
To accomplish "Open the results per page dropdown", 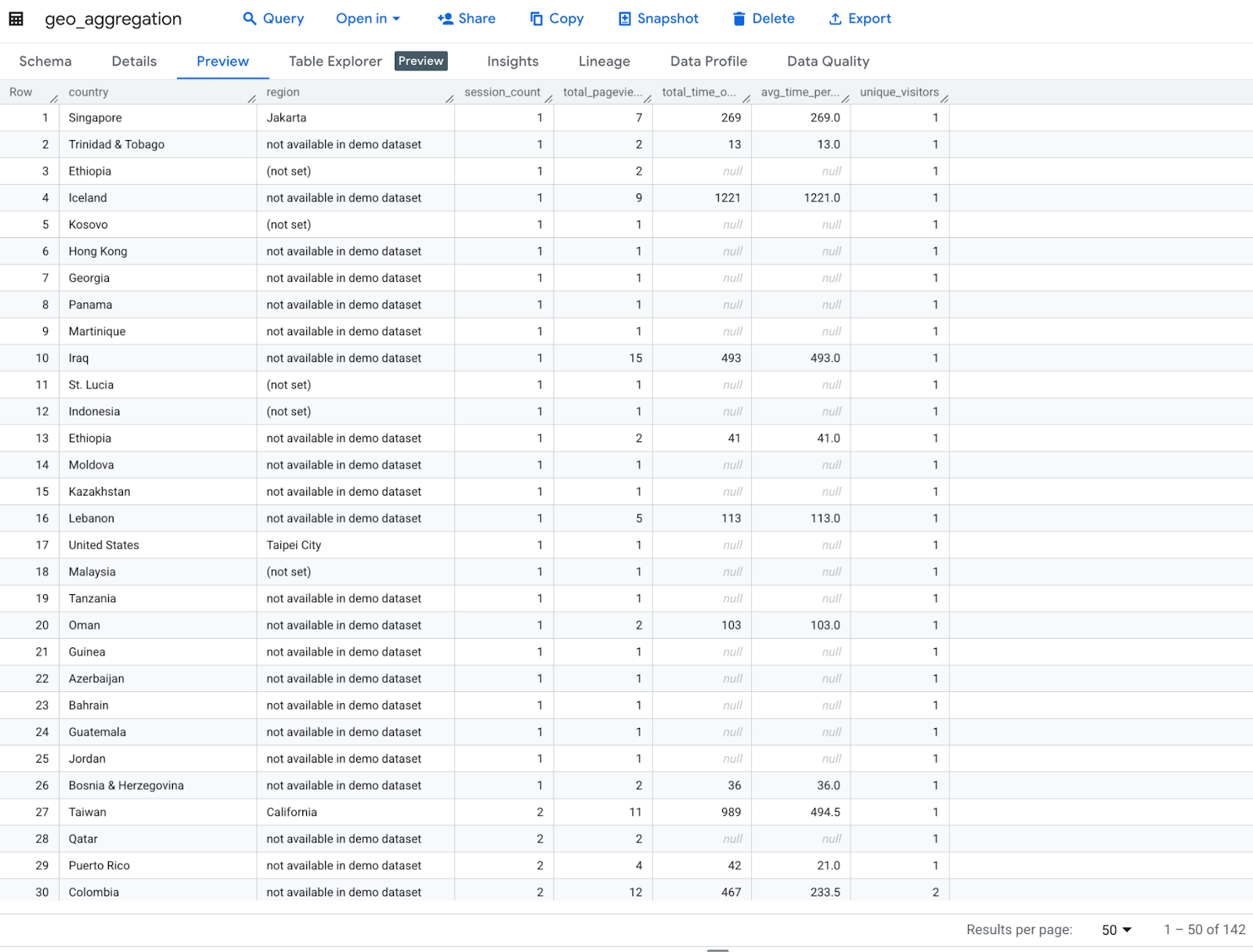I will [1117, 929].
